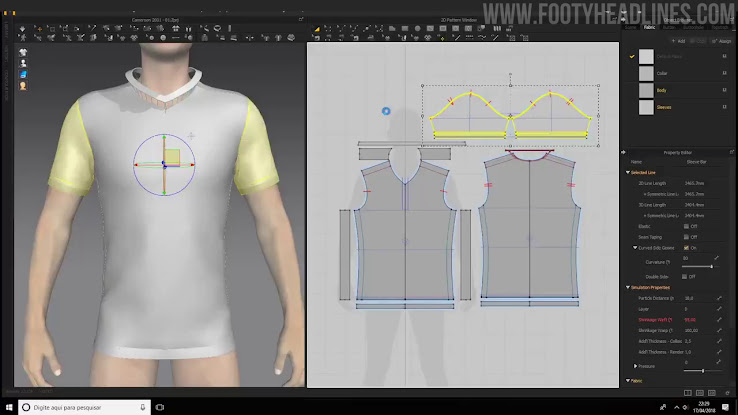Screen dimensions: 738x415
Task: Uncheck the Curved Side Geometry checkbox
Action: click(686, 247)
